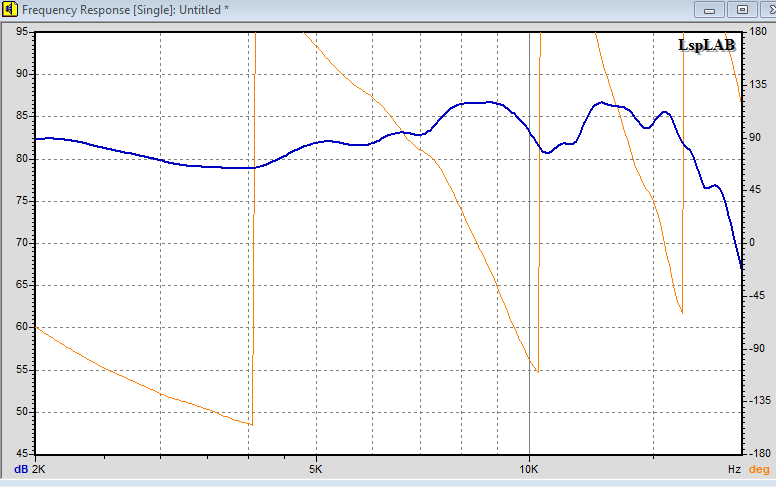Click the '0' degree axis value
Screen dimensions: 776x487
click(752, 243)
